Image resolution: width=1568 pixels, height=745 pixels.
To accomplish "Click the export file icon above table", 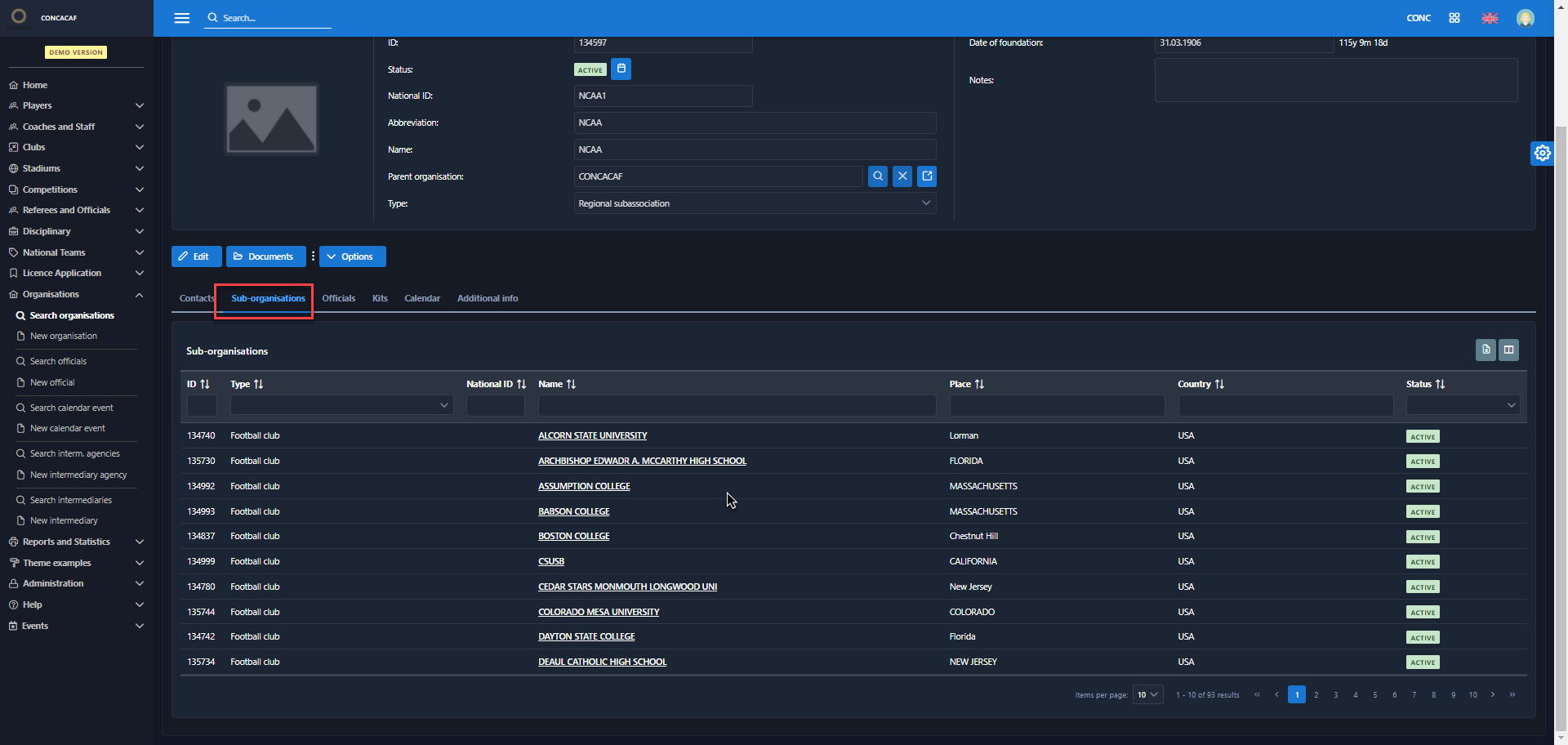I will [1486, 350].
